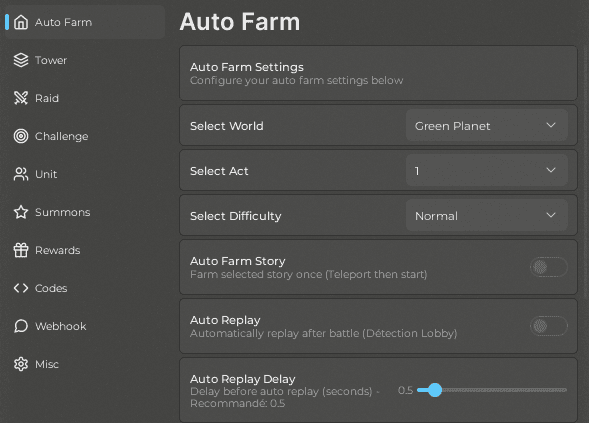Open the Challenge target icon
The image size is (589, 423).
point(21,136)
